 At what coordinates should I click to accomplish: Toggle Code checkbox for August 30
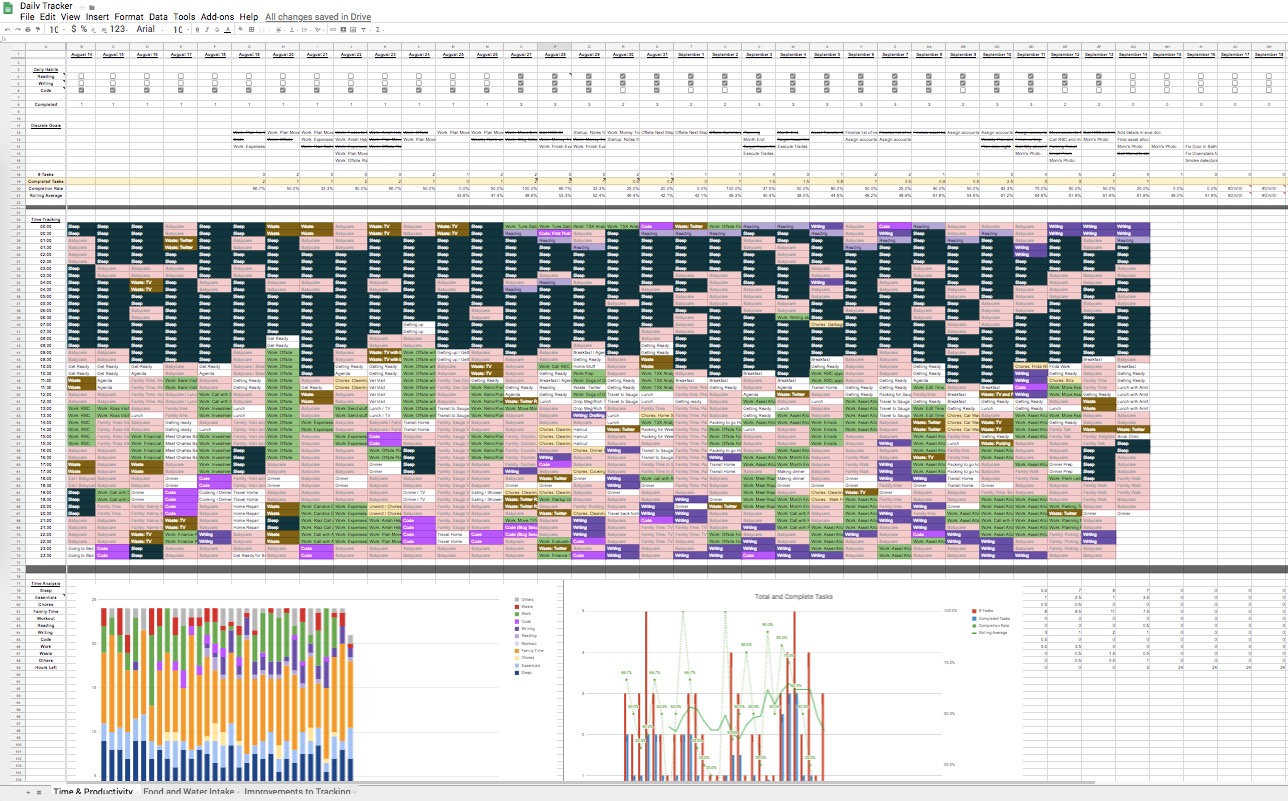[x=622, y=89]
